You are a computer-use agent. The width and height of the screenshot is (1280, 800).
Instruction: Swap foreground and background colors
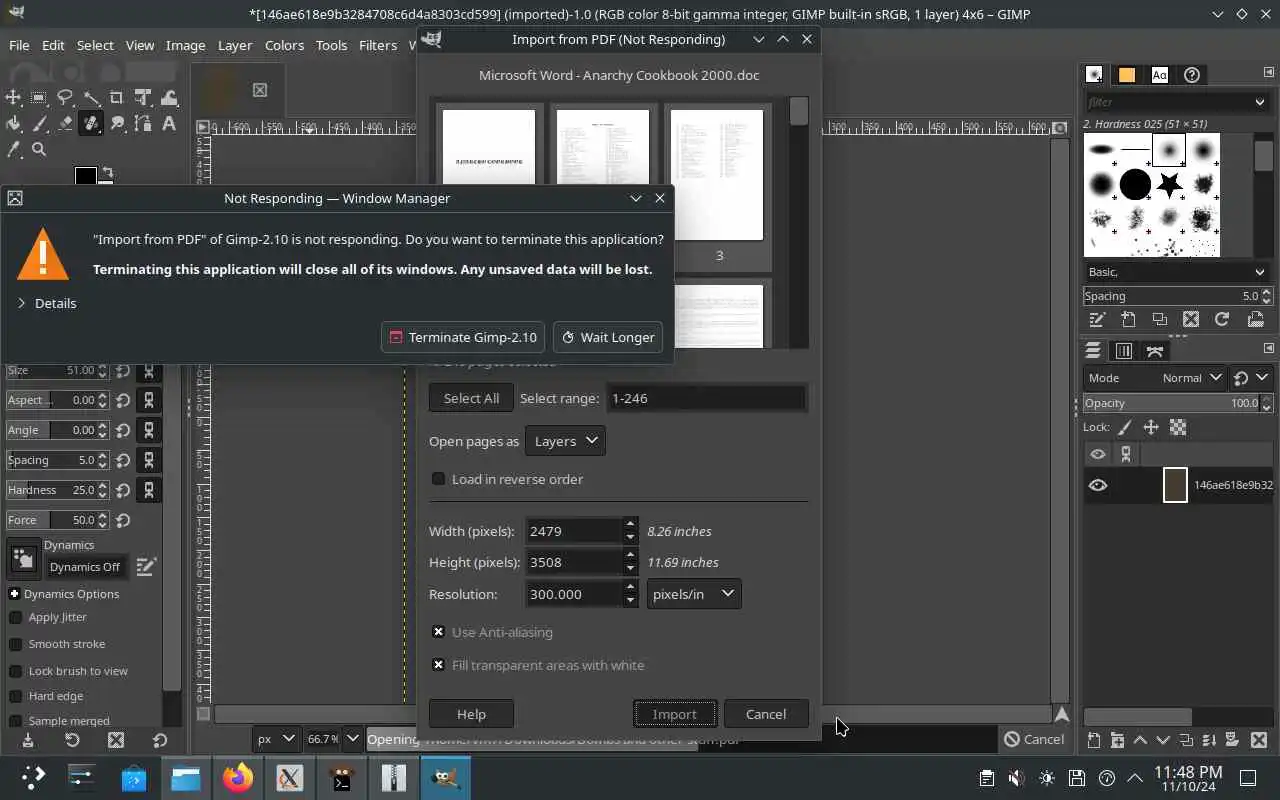106,173
